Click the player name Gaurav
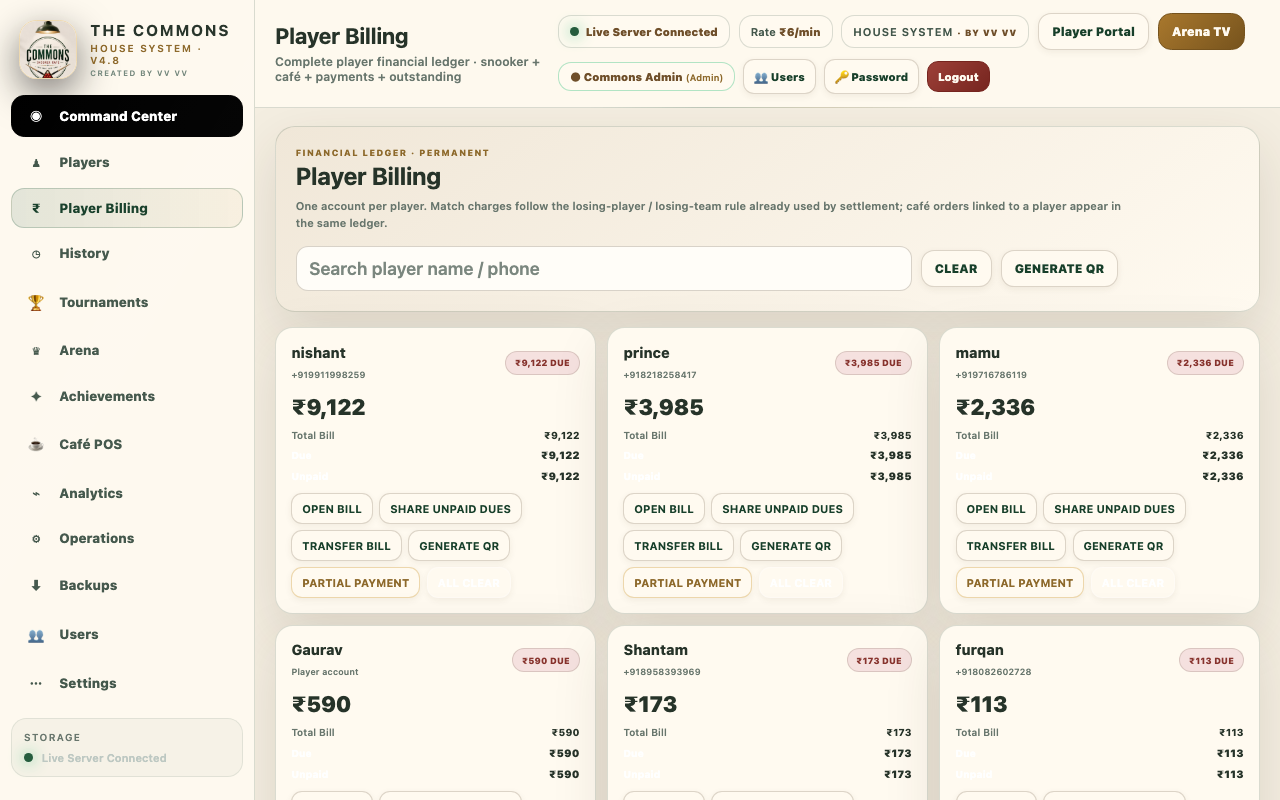 pos(316,650)
